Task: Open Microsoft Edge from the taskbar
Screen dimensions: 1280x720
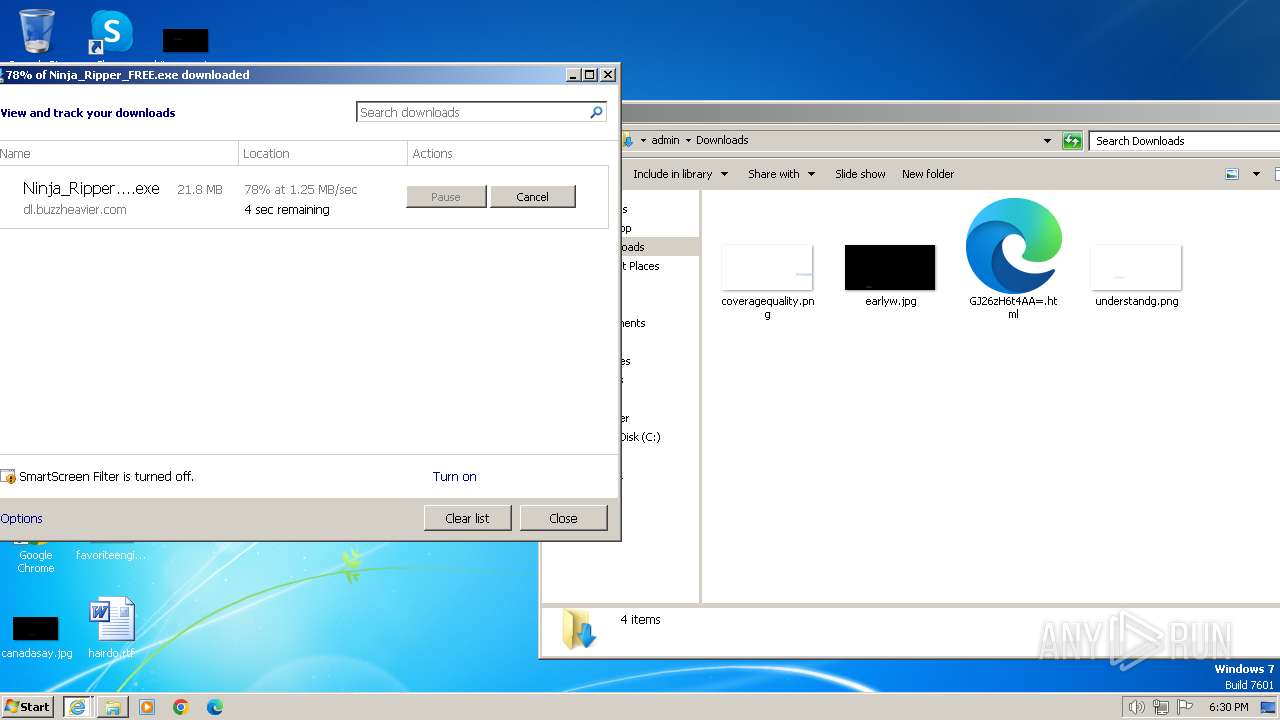Action: [215, 707]
